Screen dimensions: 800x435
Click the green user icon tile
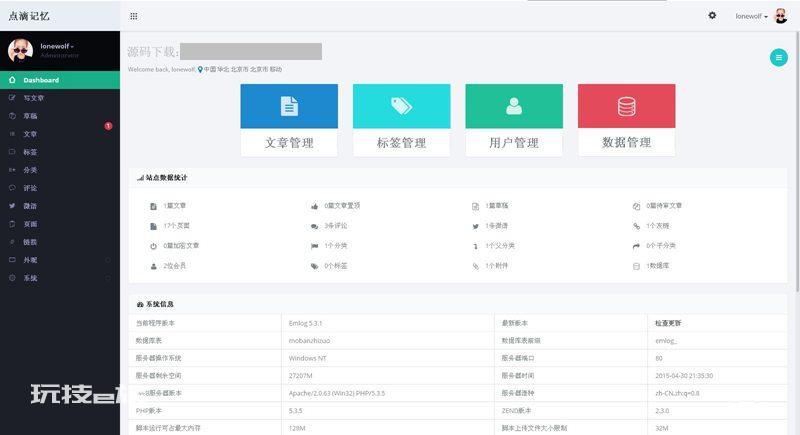514,106
